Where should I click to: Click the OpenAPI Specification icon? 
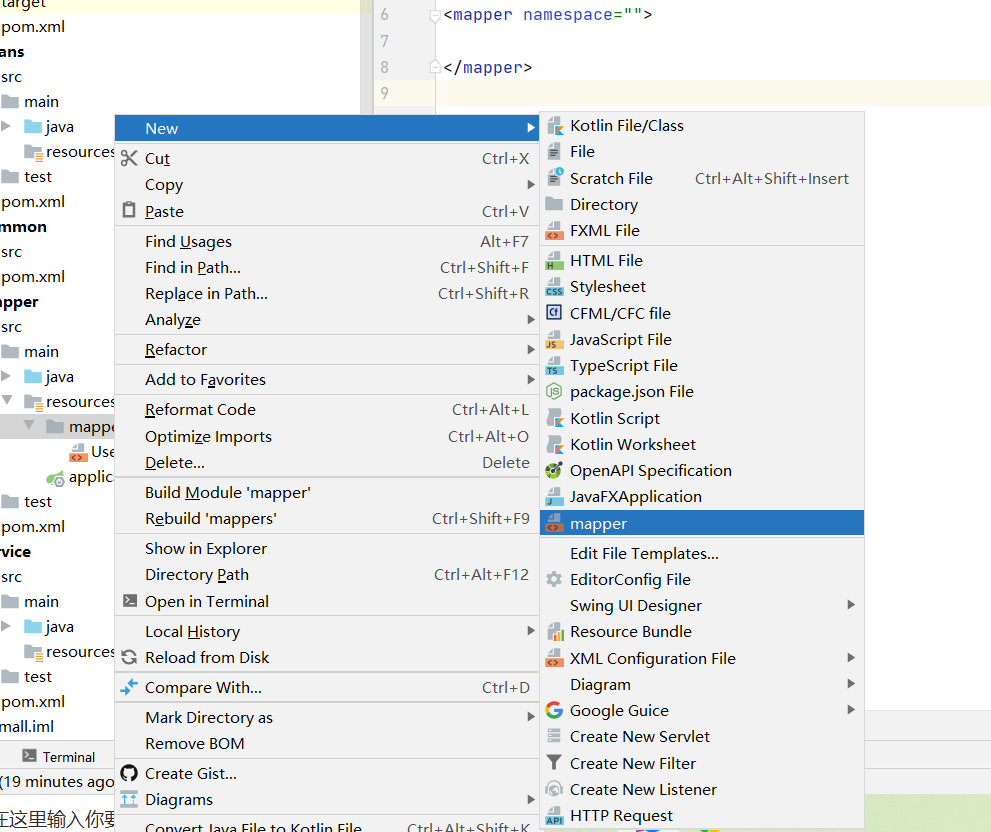click(554, 470)
